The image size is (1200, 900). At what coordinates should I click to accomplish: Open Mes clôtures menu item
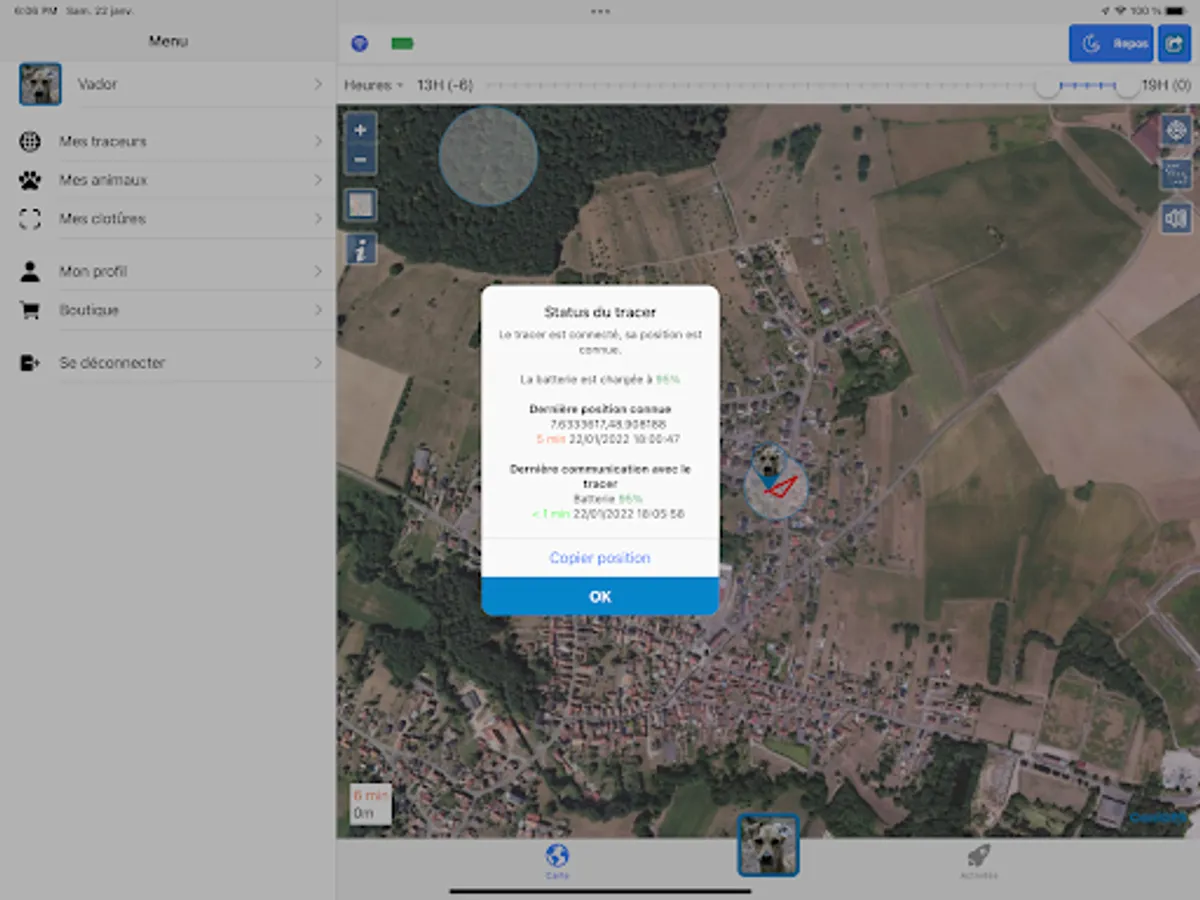168,219
